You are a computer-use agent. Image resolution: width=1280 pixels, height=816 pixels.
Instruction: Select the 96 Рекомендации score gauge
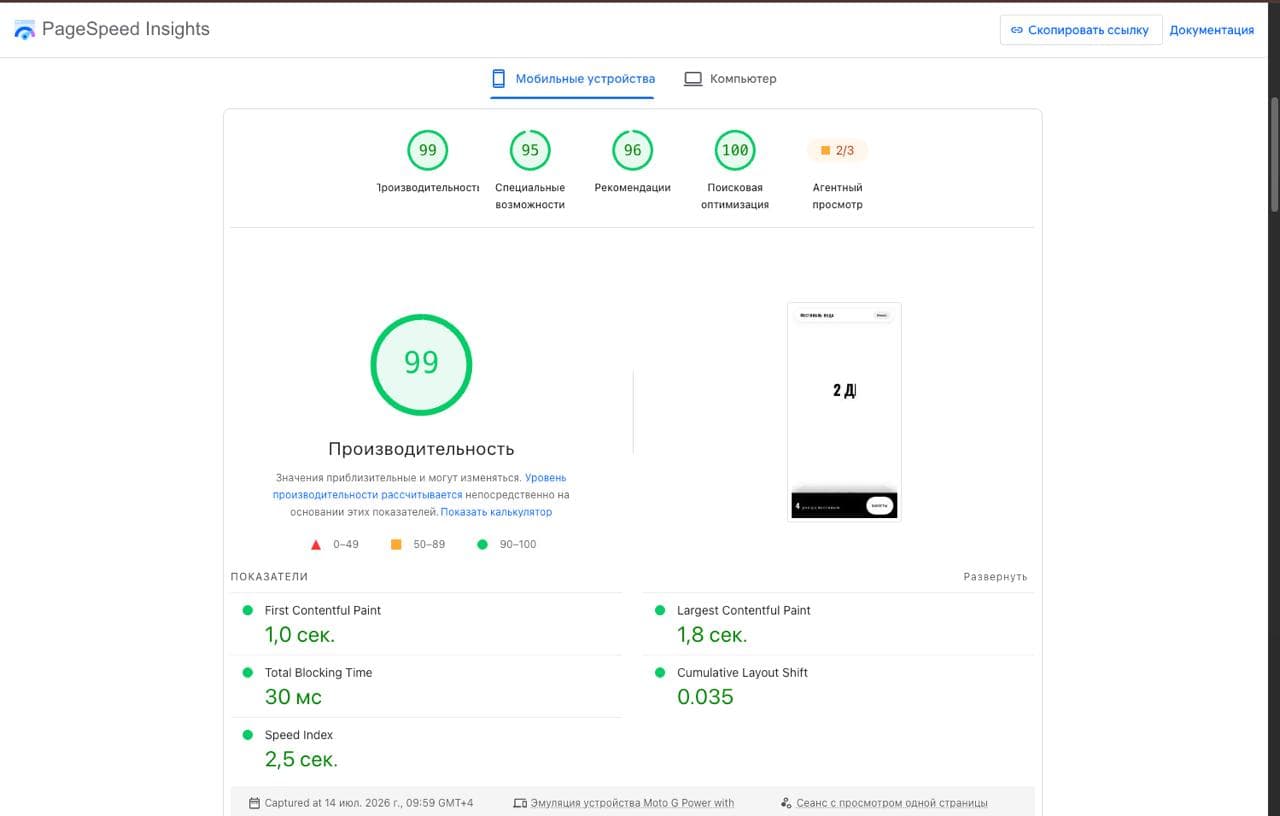click(632, 150)
